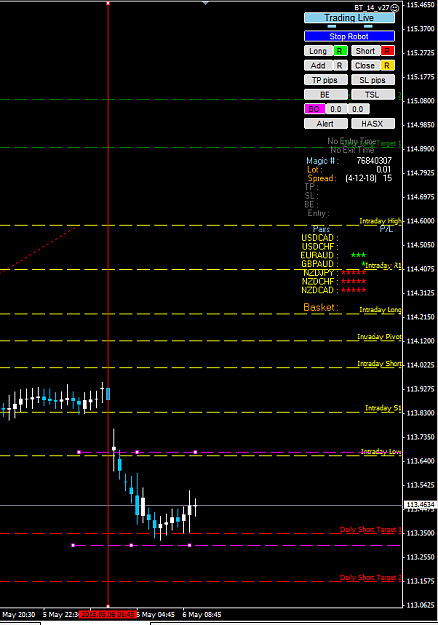Click the red R button beside Short

coord(387,51)
